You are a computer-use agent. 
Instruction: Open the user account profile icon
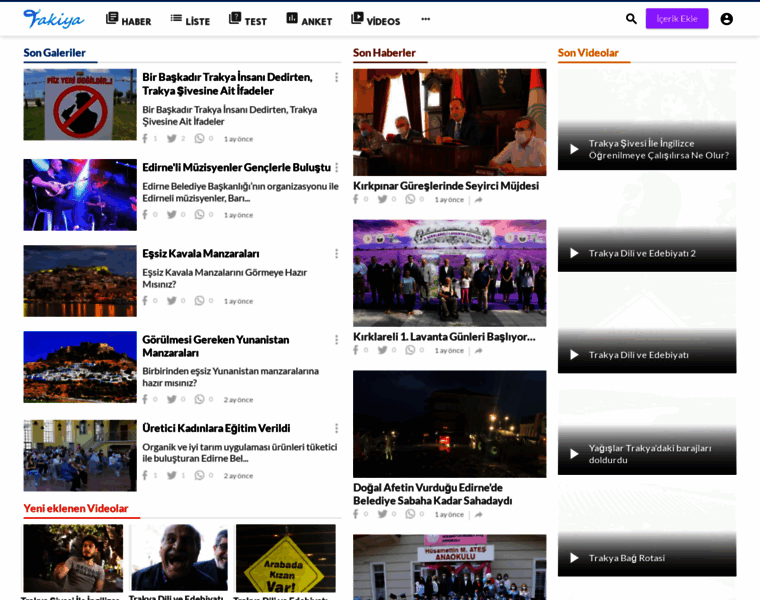[726, 19]
